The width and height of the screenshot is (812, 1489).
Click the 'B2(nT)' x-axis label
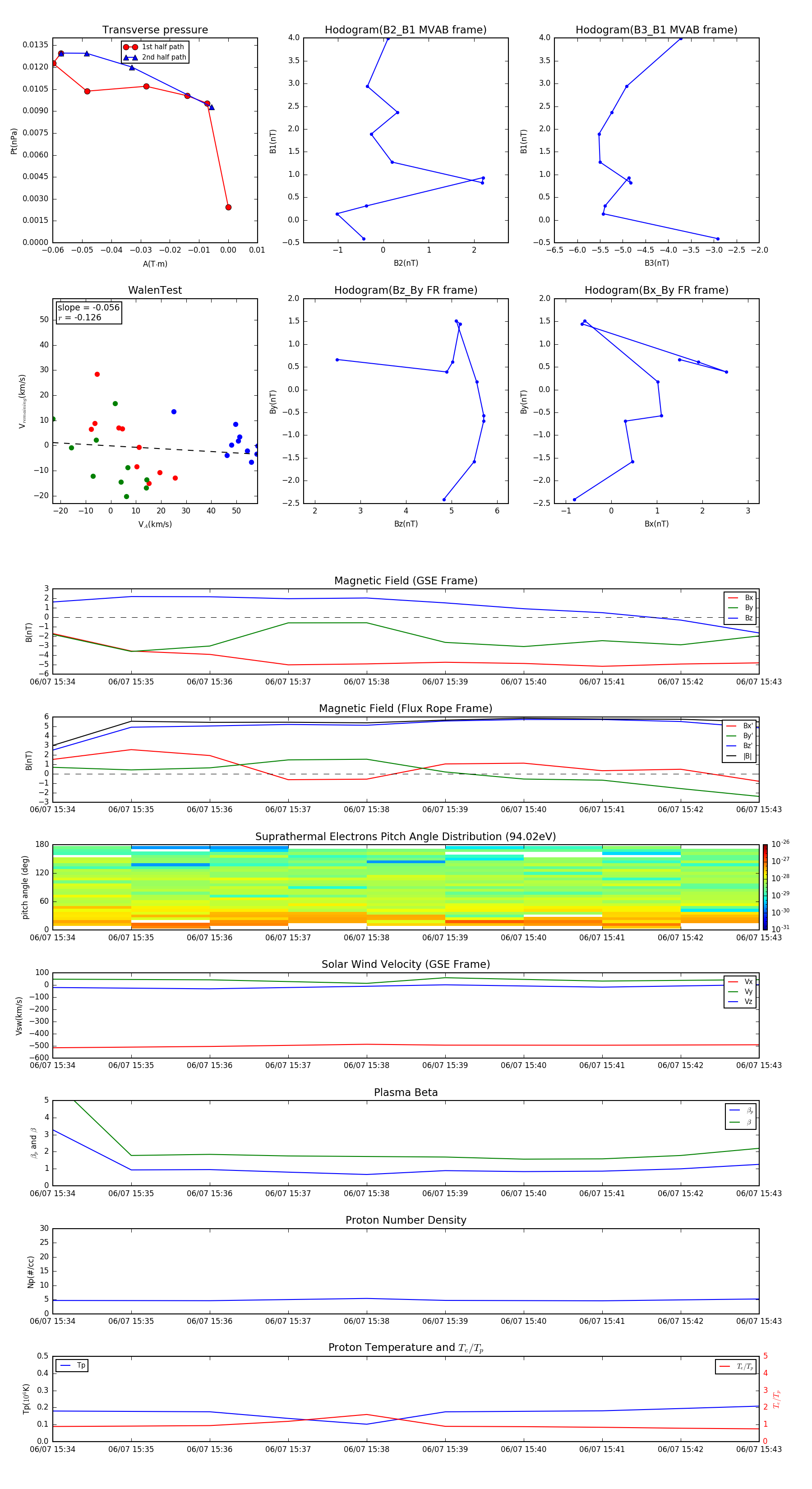(406, 263)
